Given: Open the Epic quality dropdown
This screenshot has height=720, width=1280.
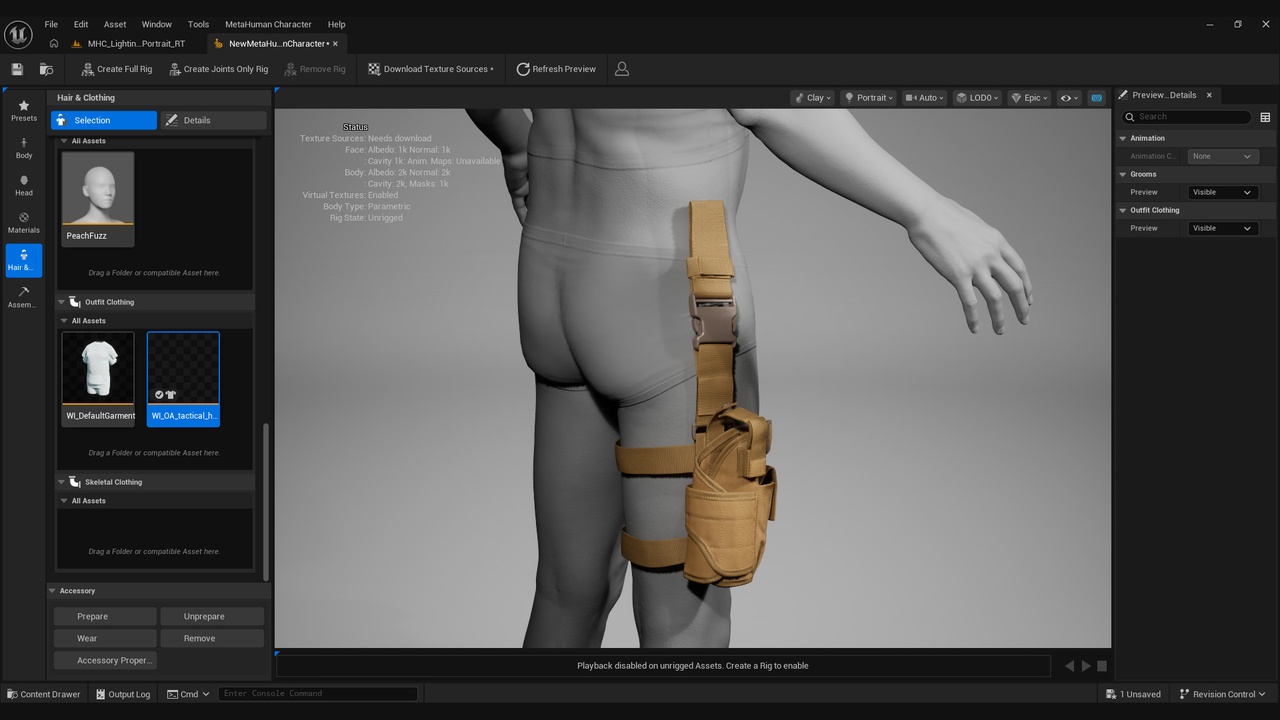Looking at the screenshot, I should click(x=1029, y=98).
